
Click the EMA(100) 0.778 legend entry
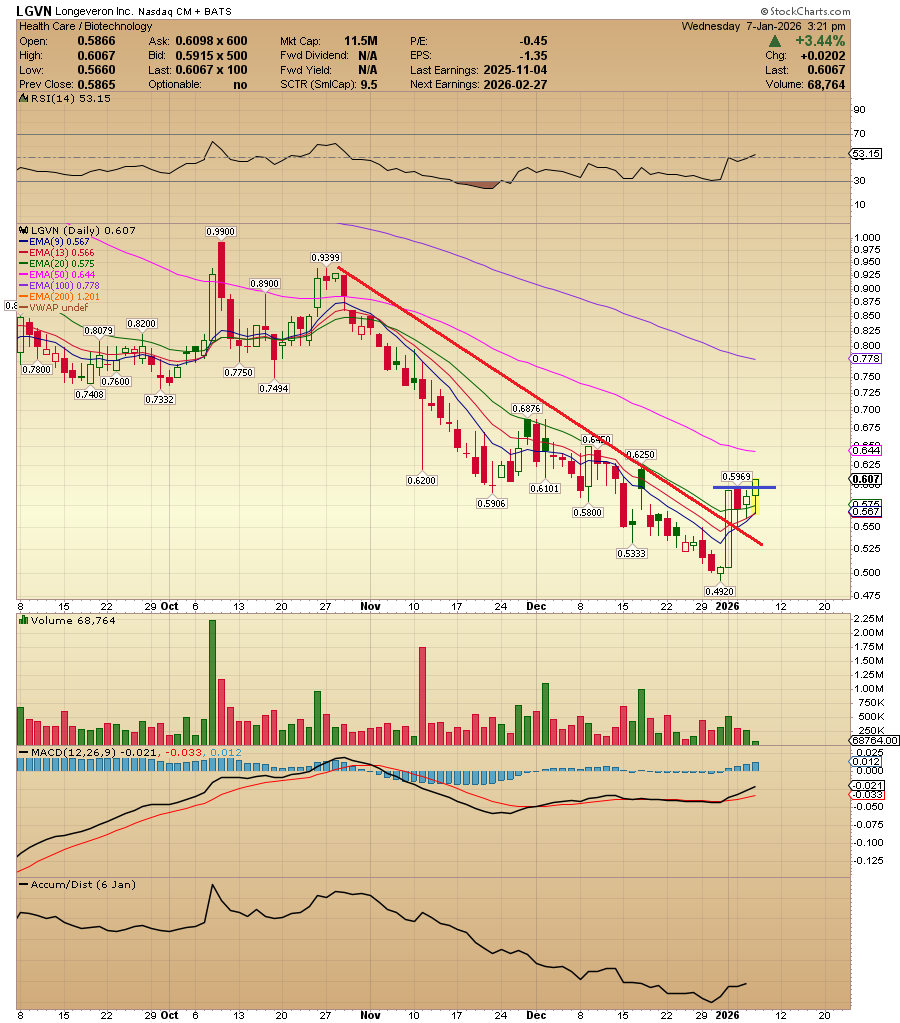64,286
